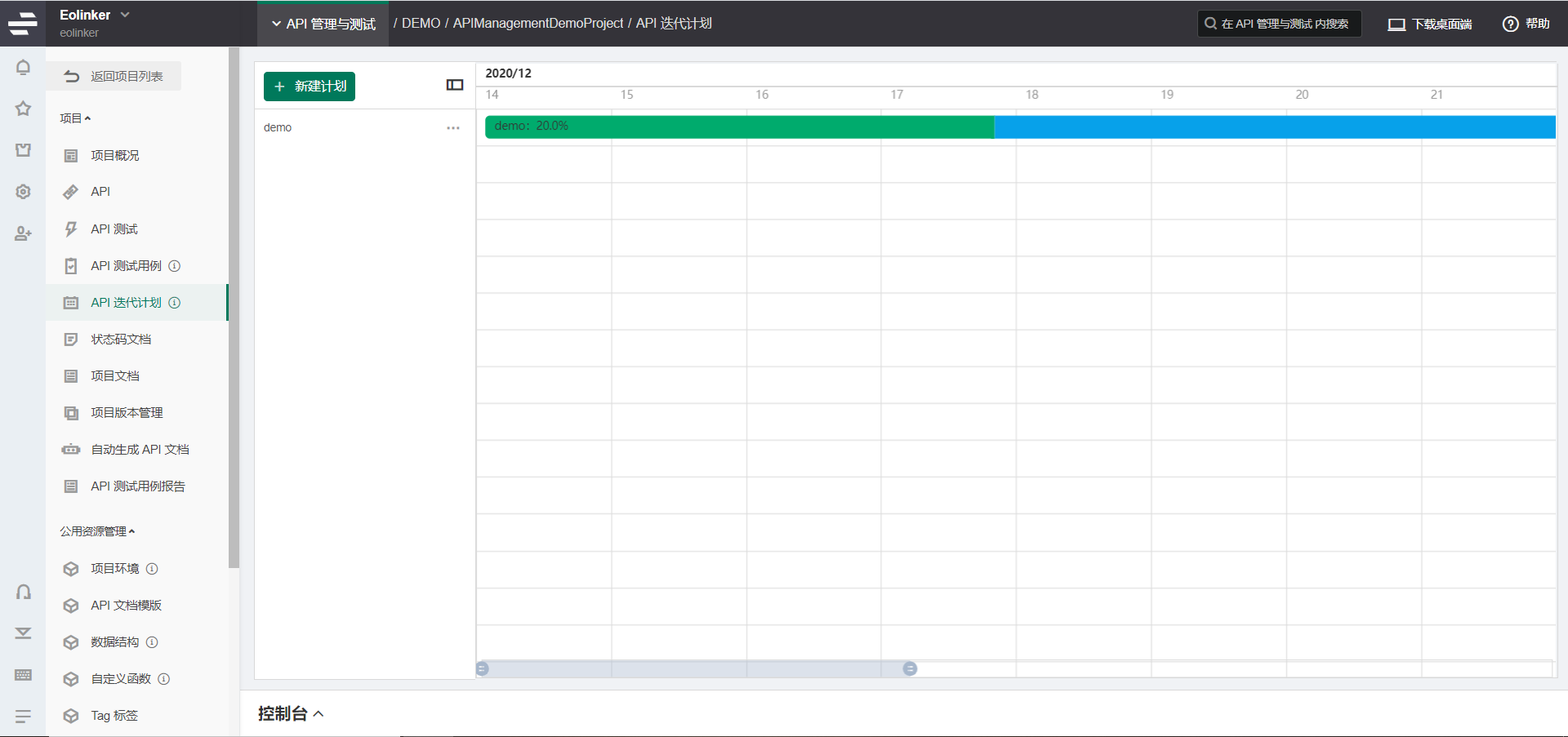Image resolution: width=1568 pixels, height=737 pixels.
Task: Open the headset support icon
Action: 23,592
